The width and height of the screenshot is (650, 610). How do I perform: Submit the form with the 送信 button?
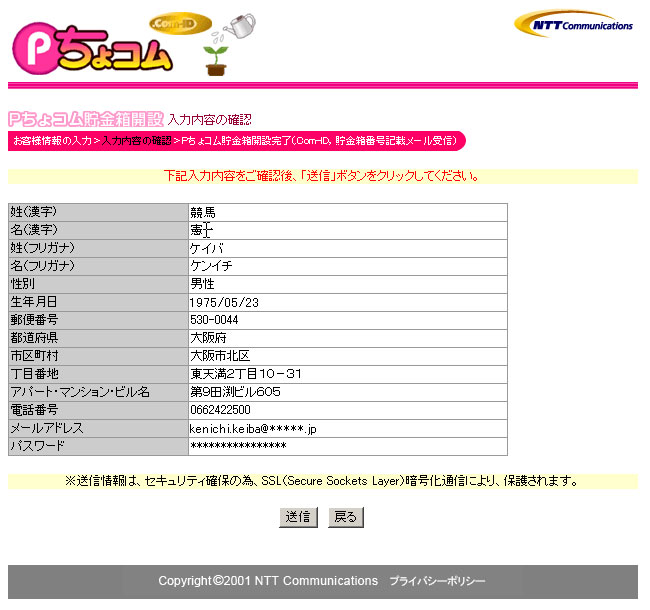click(298, 517)
